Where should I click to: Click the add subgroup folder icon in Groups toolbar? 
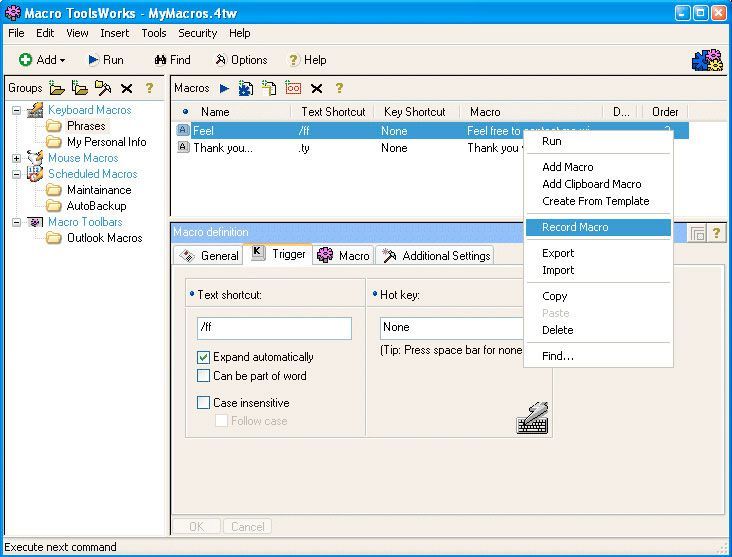[x=80, y=88]
